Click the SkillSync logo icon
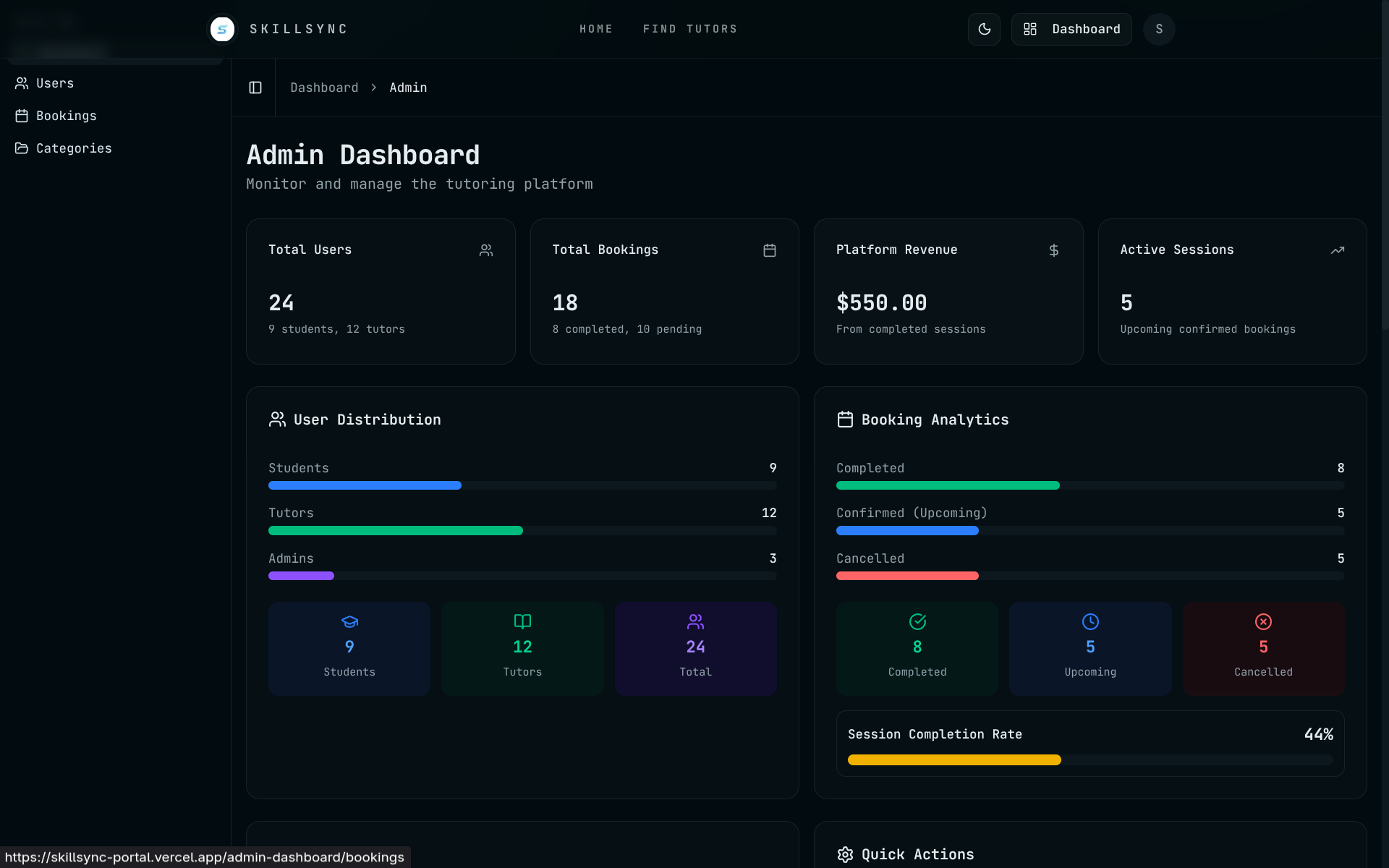 click(x=222, y=29)
